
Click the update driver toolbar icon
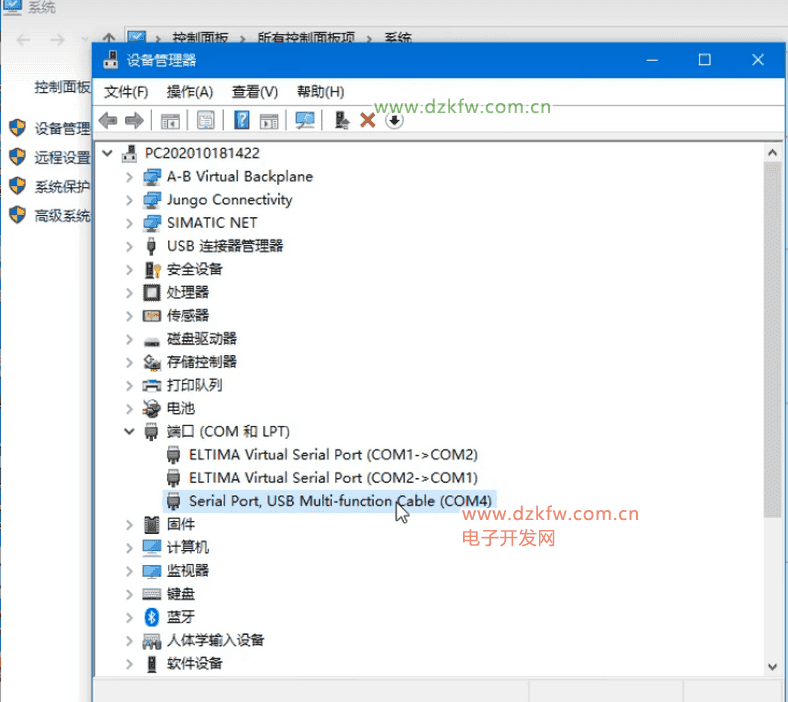342,121
